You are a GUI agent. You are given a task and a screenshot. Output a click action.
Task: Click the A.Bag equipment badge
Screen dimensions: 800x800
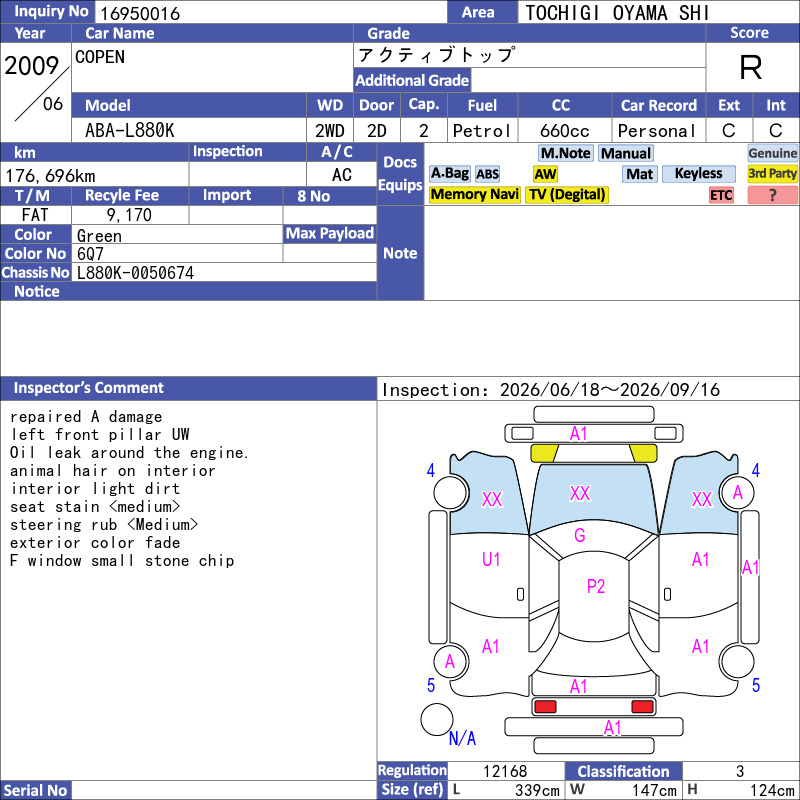click(449, 173)
